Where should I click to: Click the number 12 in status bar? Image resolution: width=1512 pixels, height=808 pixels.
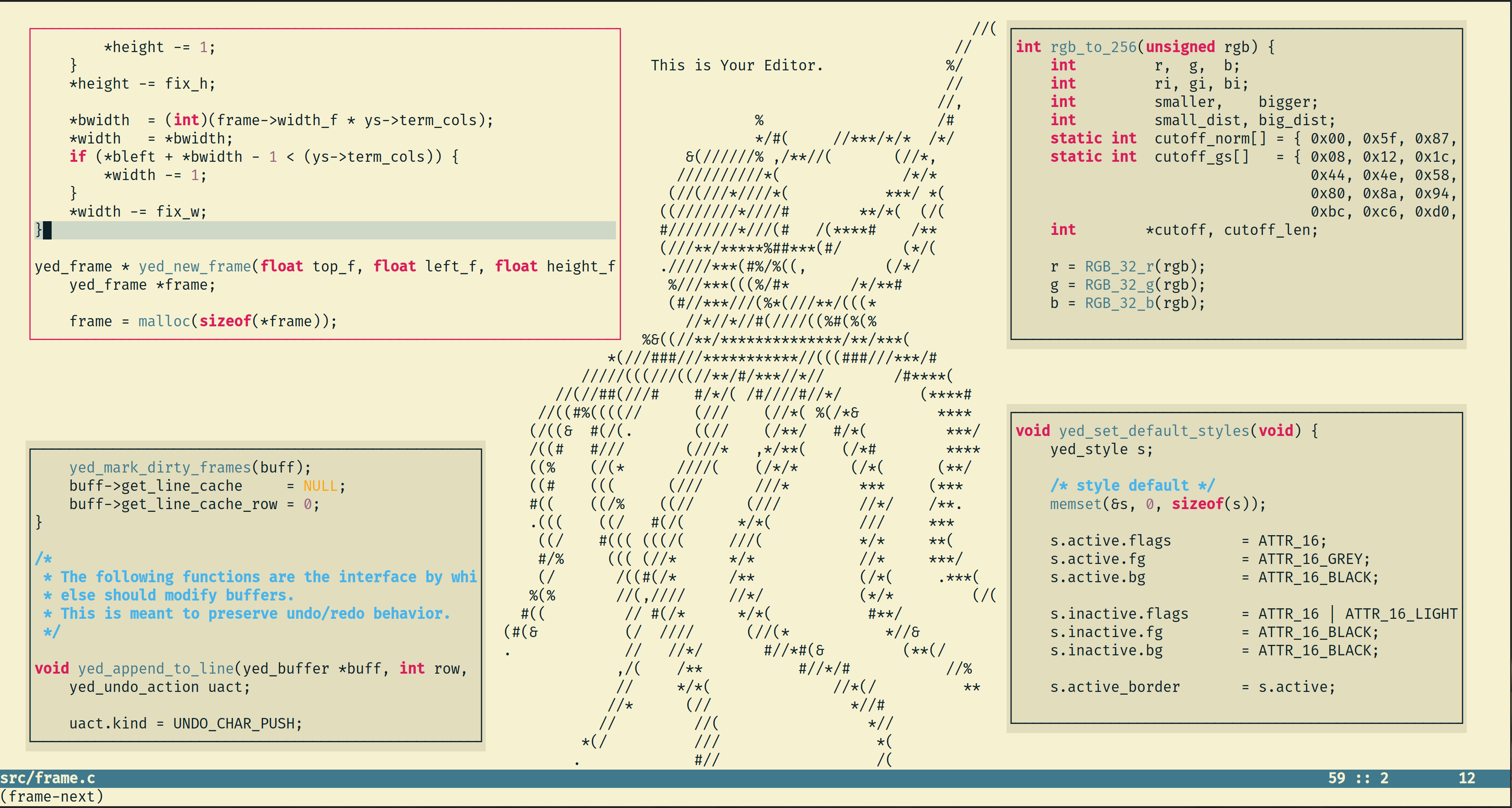(1466, 778)
